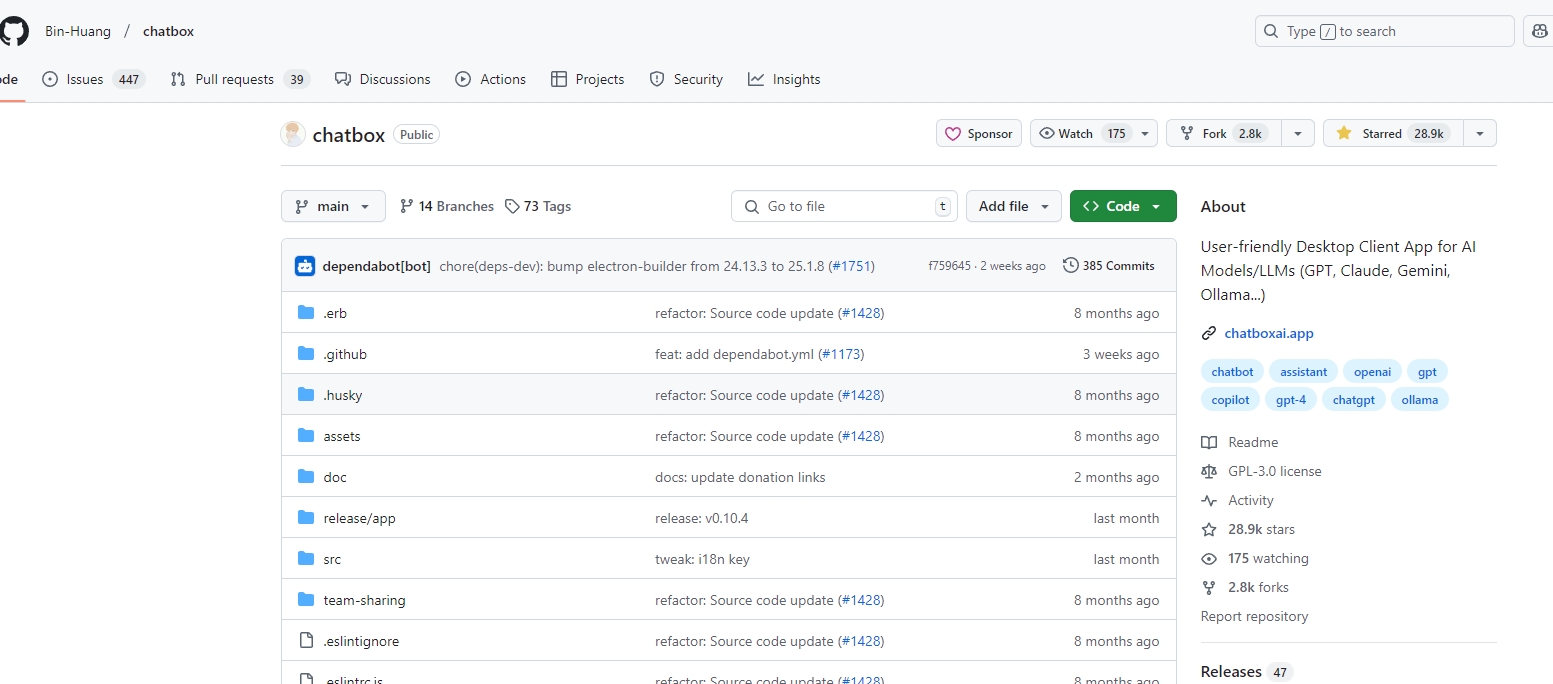Open Copilot icon beside the search bar
The image size is (1553, 684).
coord(1540,31)
